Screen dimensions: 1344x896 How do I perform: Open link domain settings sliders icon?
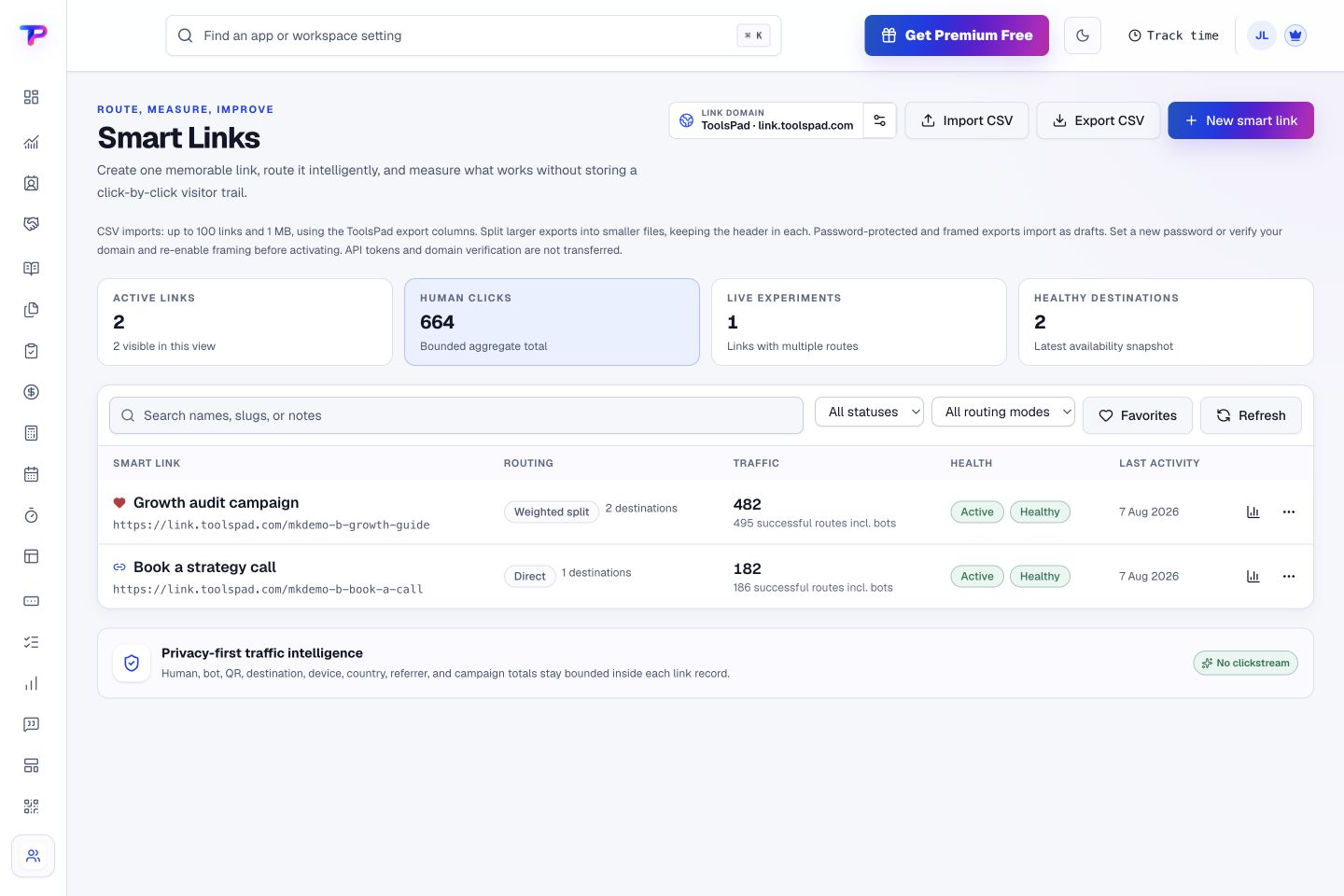(x=879, y=120)
